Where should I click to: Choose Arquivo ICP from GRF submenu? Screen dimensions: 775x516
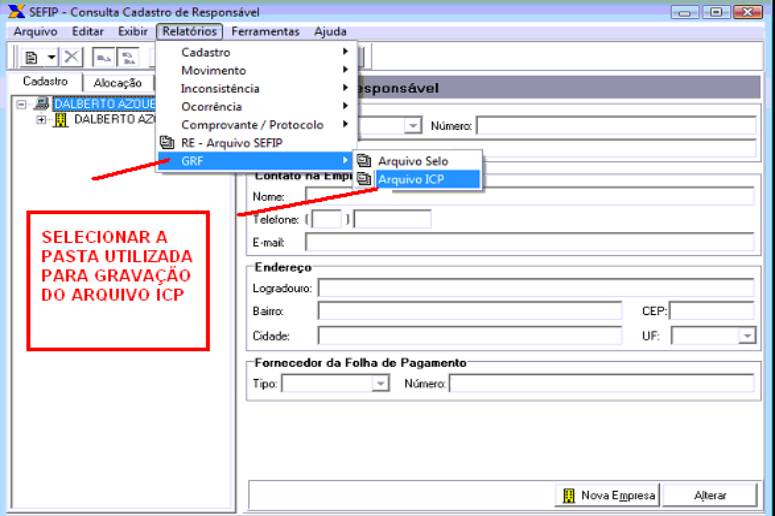tap(418, 179)
